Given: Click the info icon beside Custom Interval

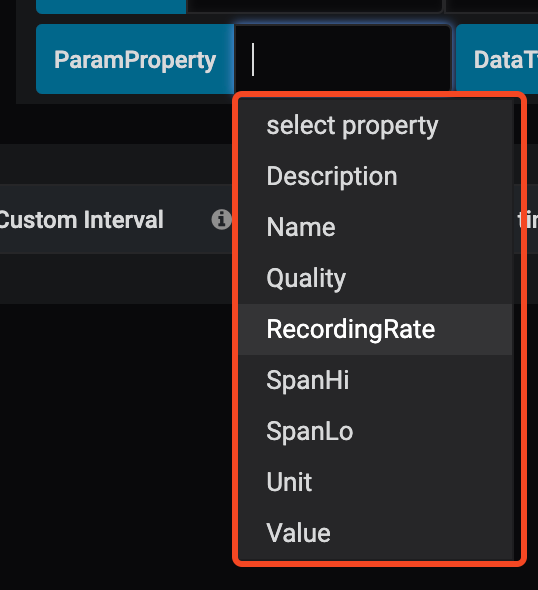Looking at the screenshot, I should point(221,219).
